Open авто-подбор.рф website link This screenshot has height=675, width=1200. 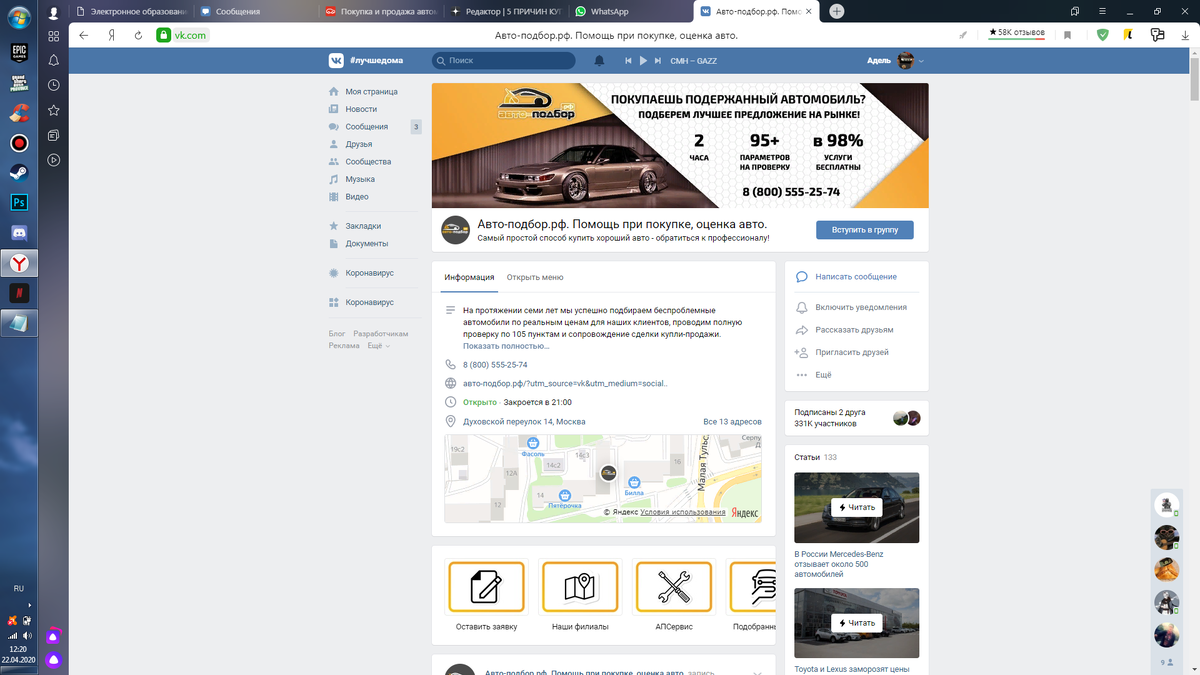565,383
